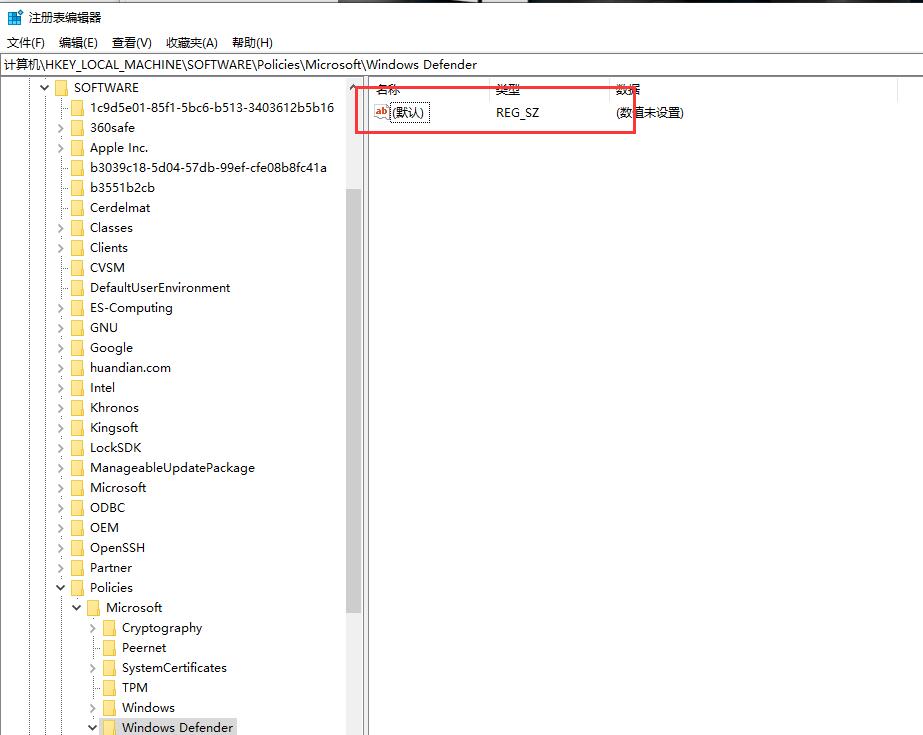923x735 pixels.
Task: Select the Classes key label
Action: pyautogui.click(x=111, y=228)
